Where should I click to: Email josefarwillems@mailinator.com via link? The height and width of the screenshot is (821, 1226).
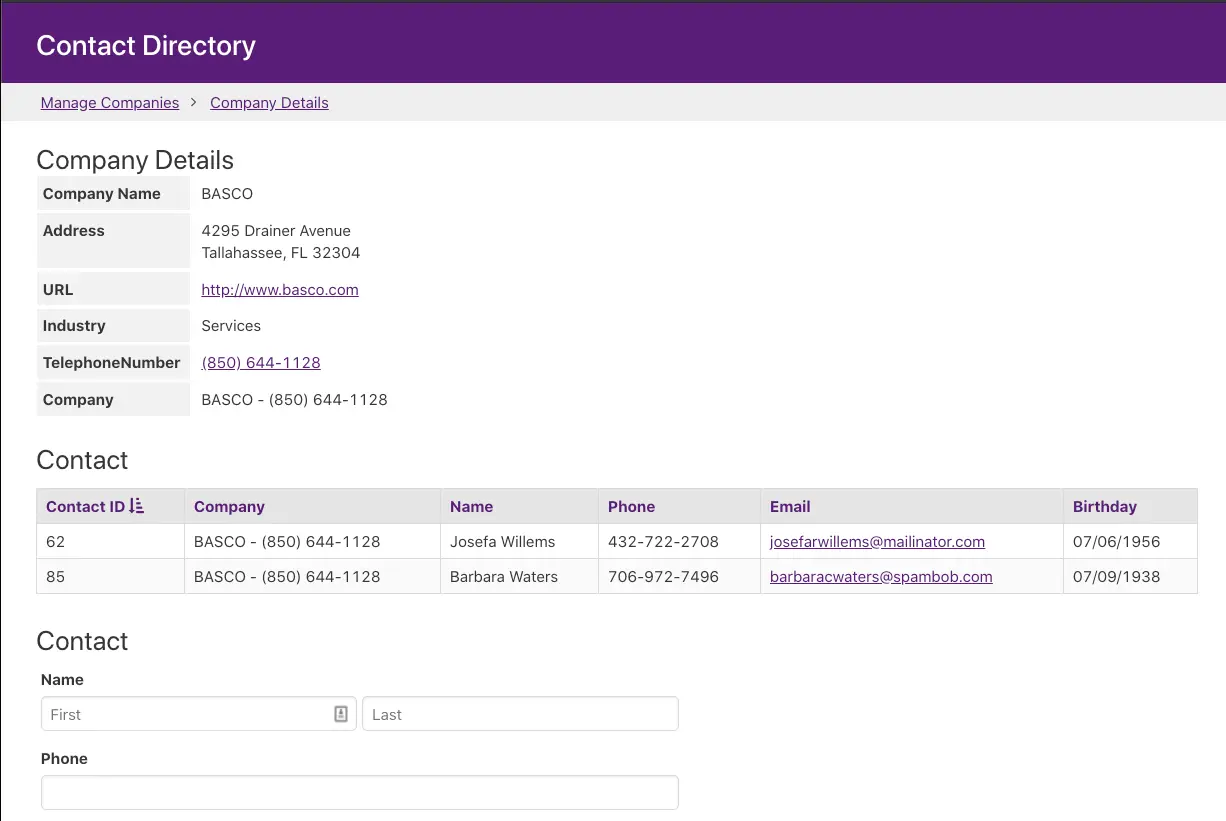tap(877, 542)
